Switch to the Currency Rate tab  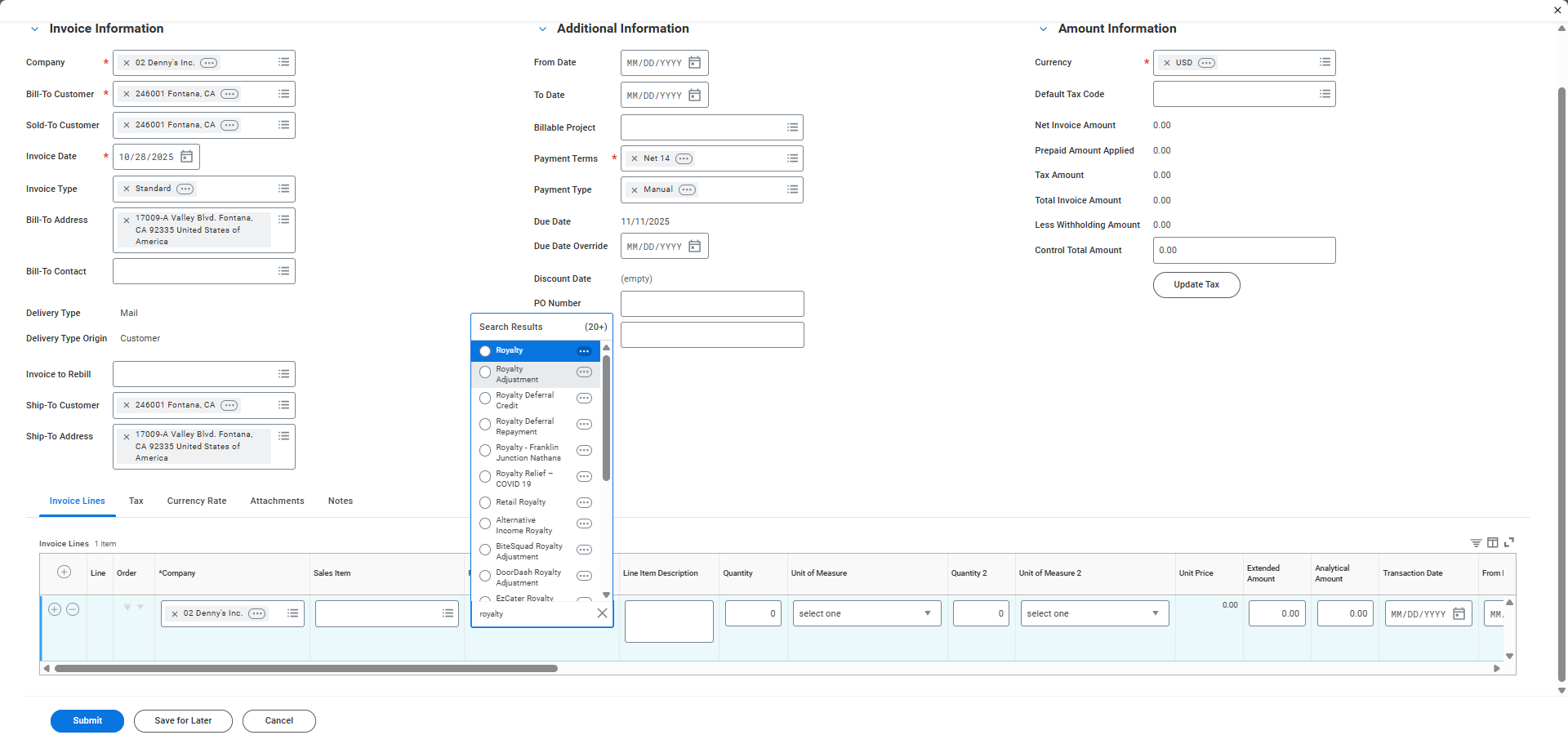tap(197, 501)
